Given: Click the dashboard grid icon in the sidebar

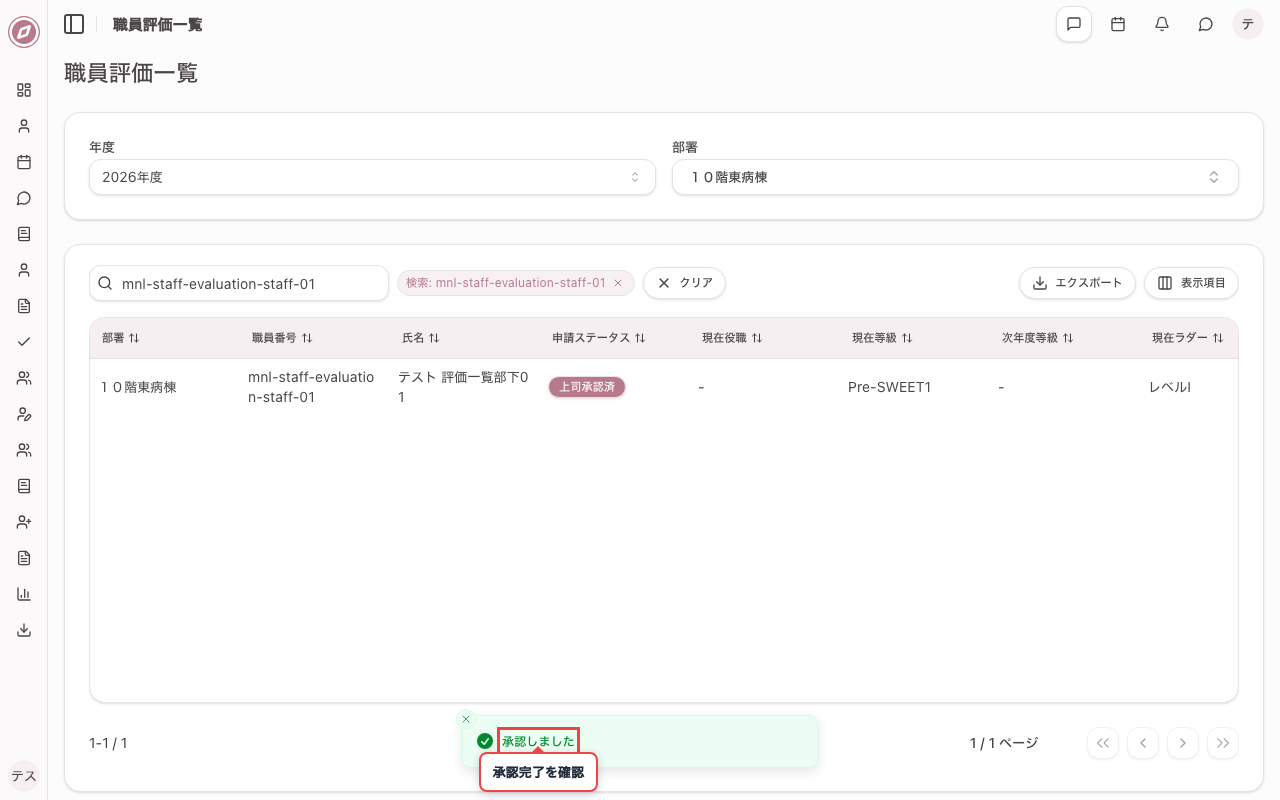Looking at the screenshot, I should point(24,90).
